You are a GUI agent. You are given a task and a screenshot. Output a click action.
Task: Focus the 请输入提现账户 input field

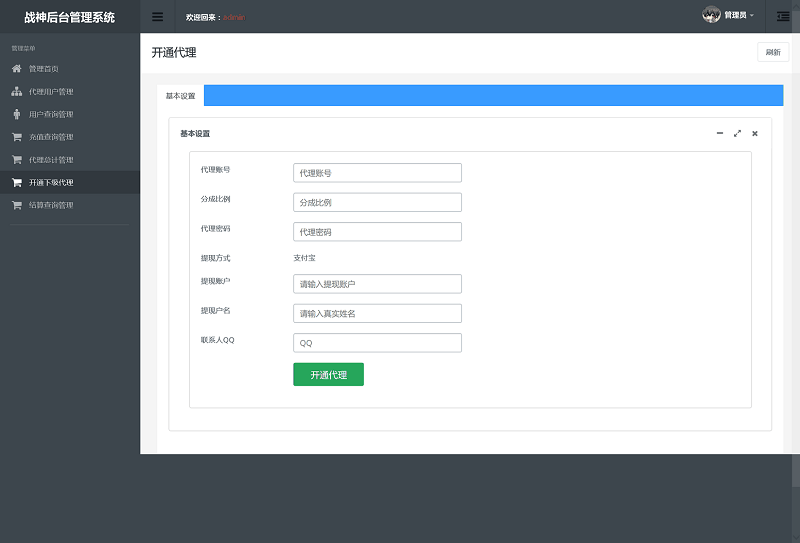pos(378,284)
